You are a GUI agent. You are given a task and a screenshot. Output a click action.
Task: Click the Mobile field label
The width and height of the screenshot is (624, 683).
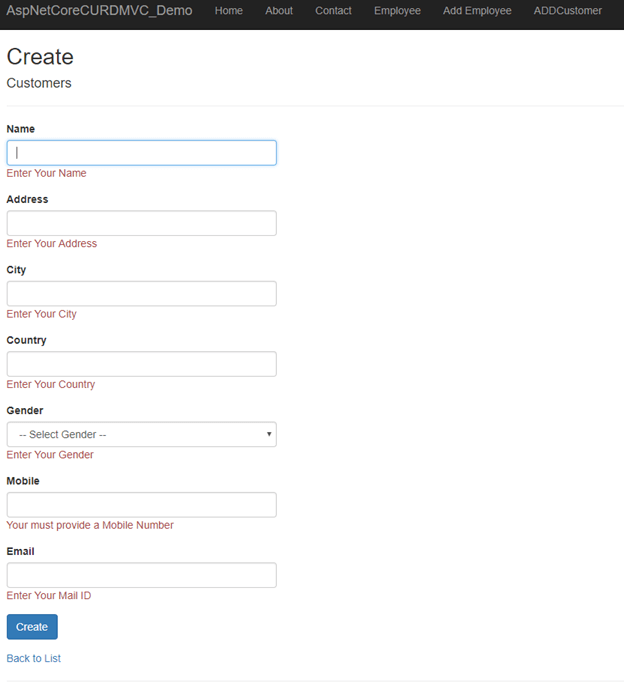click(x=23, y=481)
